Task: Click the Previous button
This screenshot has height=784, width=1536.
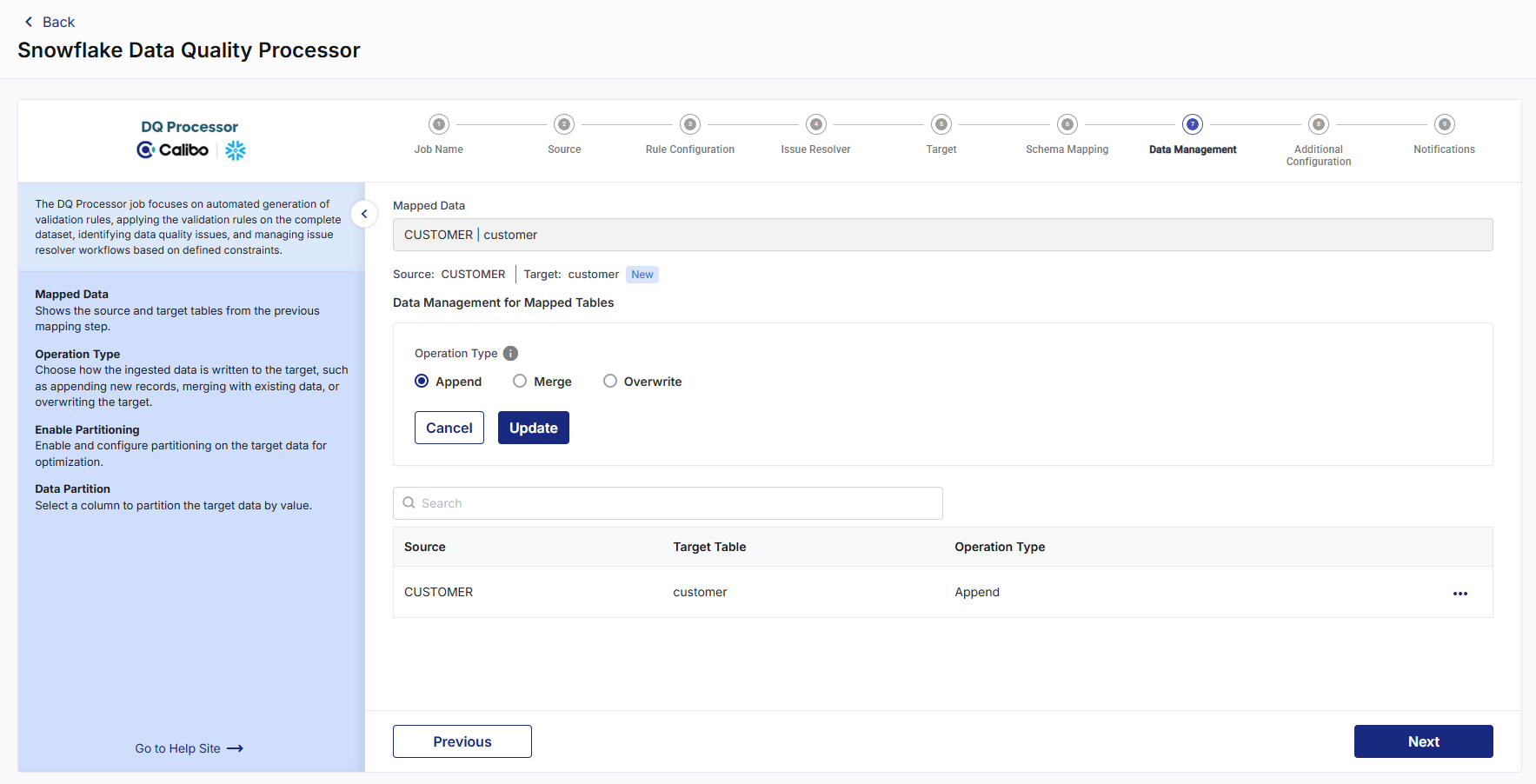Action: (462, 741)
